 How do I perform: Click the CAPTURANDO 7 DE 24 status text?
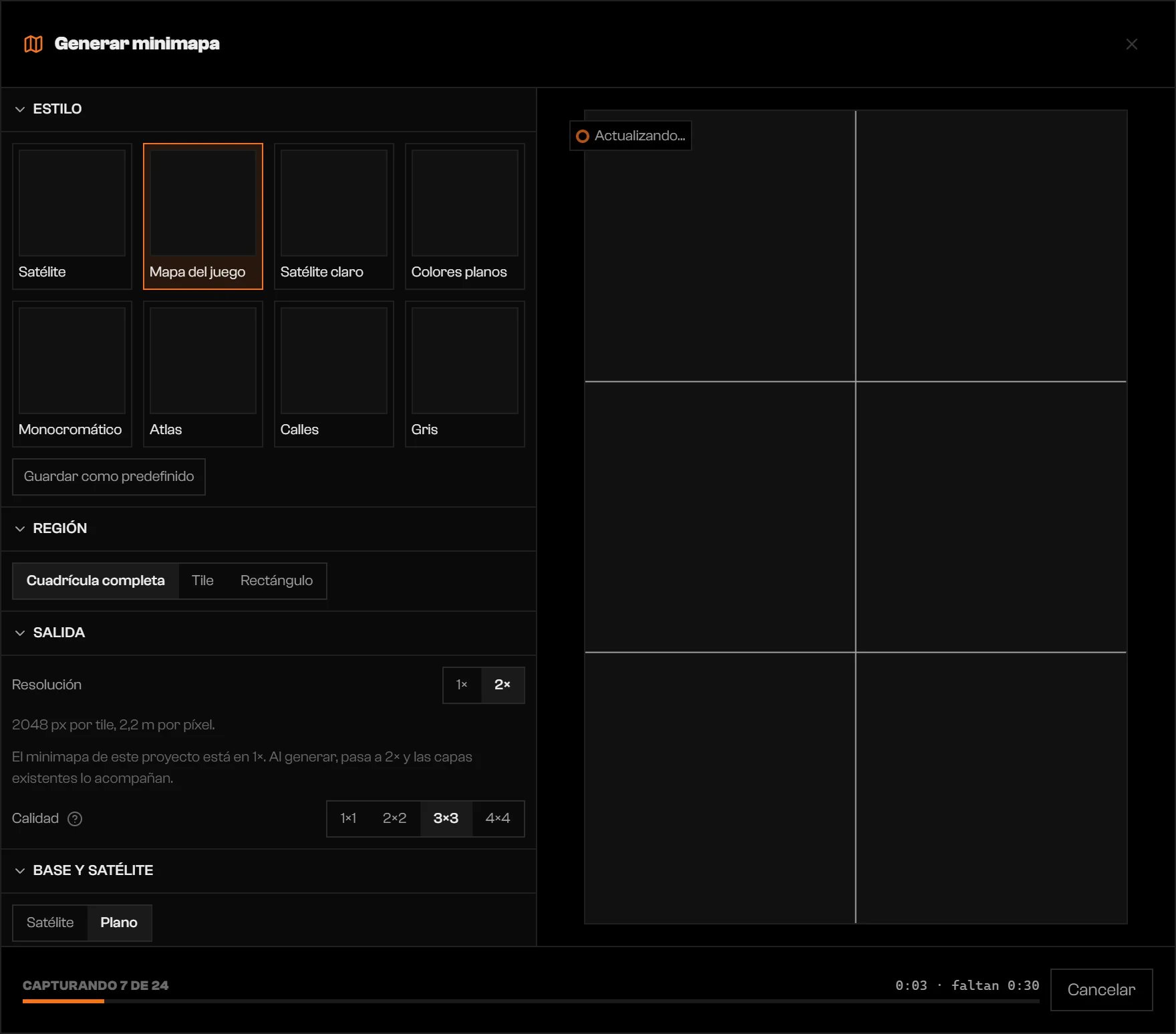click(x=96, y=986)
